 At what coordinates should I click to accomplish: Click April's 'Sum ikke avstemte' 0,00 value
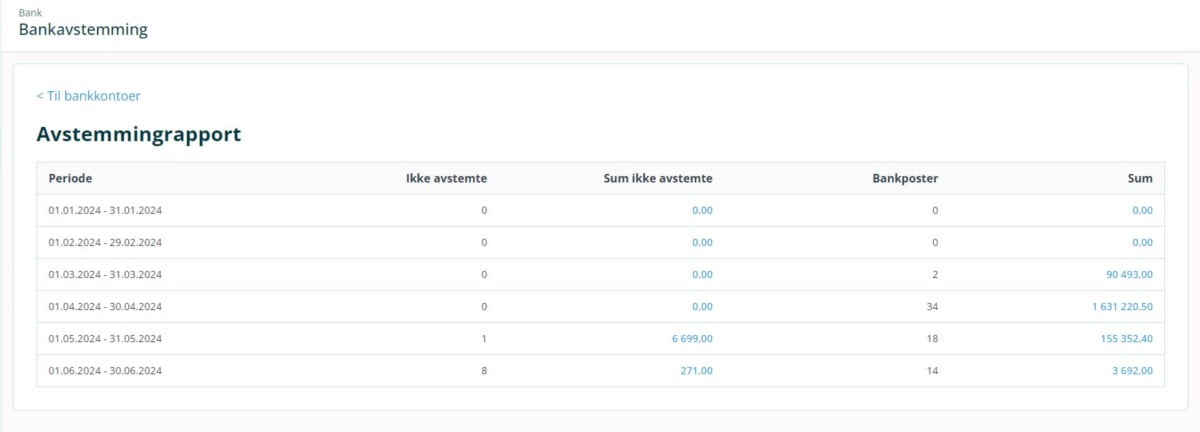701,307
